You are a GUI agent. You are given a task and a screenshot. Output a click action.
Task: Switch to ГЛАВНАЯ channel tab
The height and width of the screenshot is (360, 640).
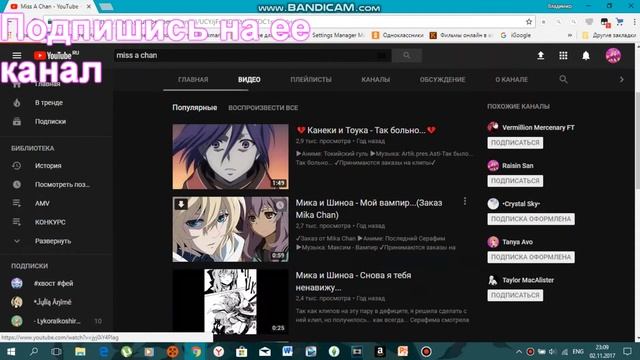(x=193, y=80)
